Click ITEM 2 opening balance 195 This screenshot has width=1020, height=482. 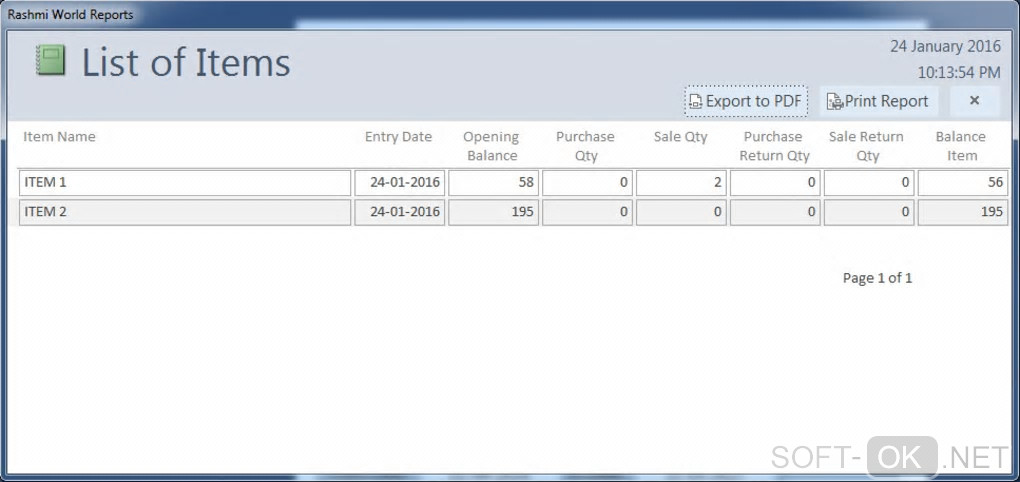coord(494,213)
